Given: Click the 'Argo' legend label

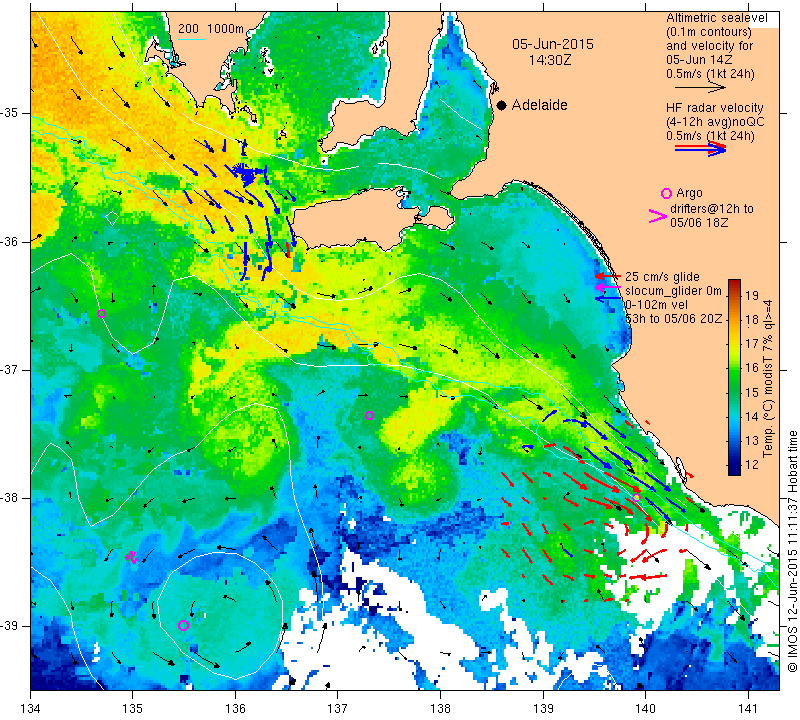Looking at the screenshot, I should (689, 193).
